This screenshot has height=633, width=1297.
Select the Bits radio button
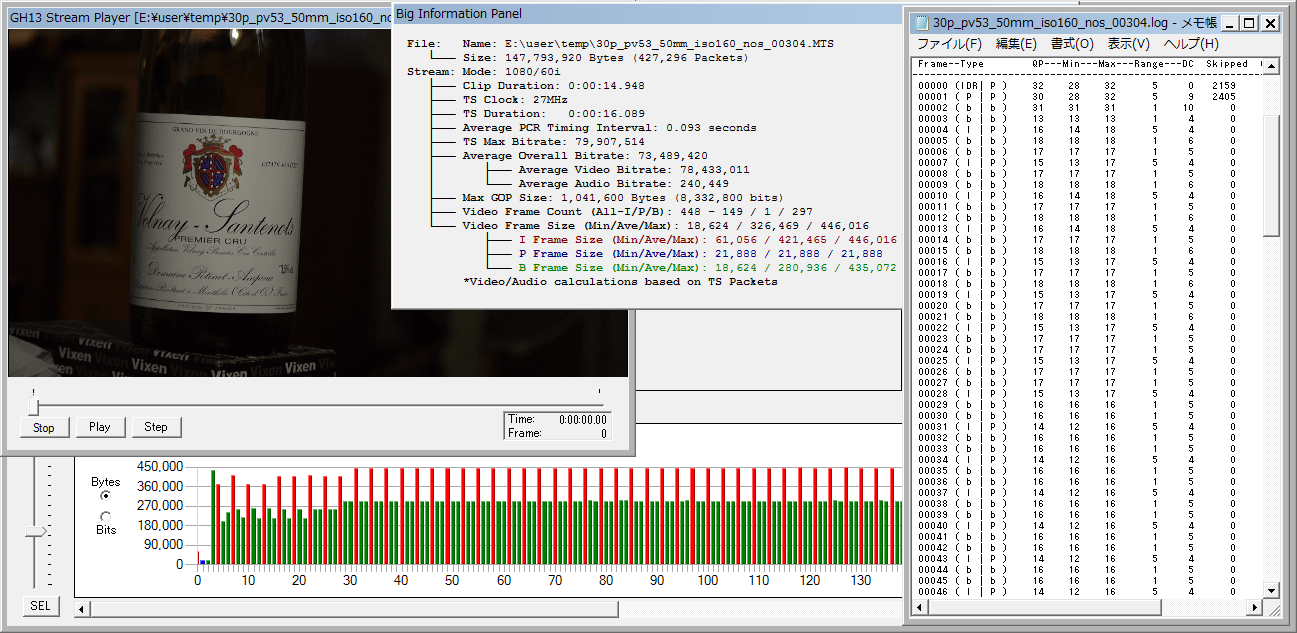[106, 516]
